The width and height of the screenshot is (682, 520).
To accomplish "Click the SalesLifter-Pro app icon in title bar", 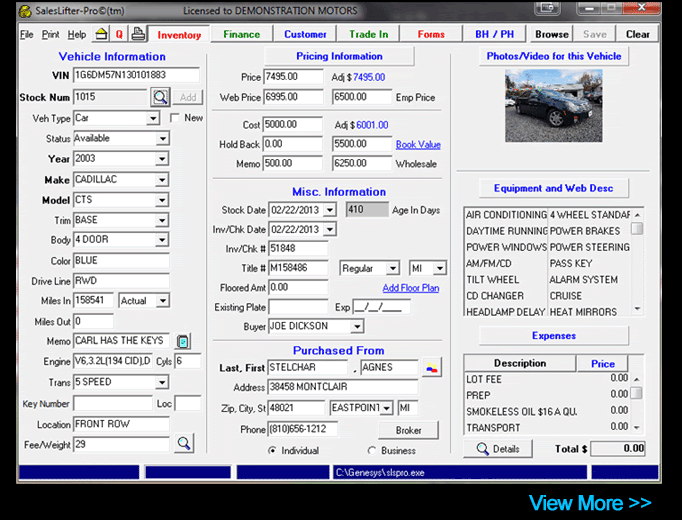I will coord(25,11).
